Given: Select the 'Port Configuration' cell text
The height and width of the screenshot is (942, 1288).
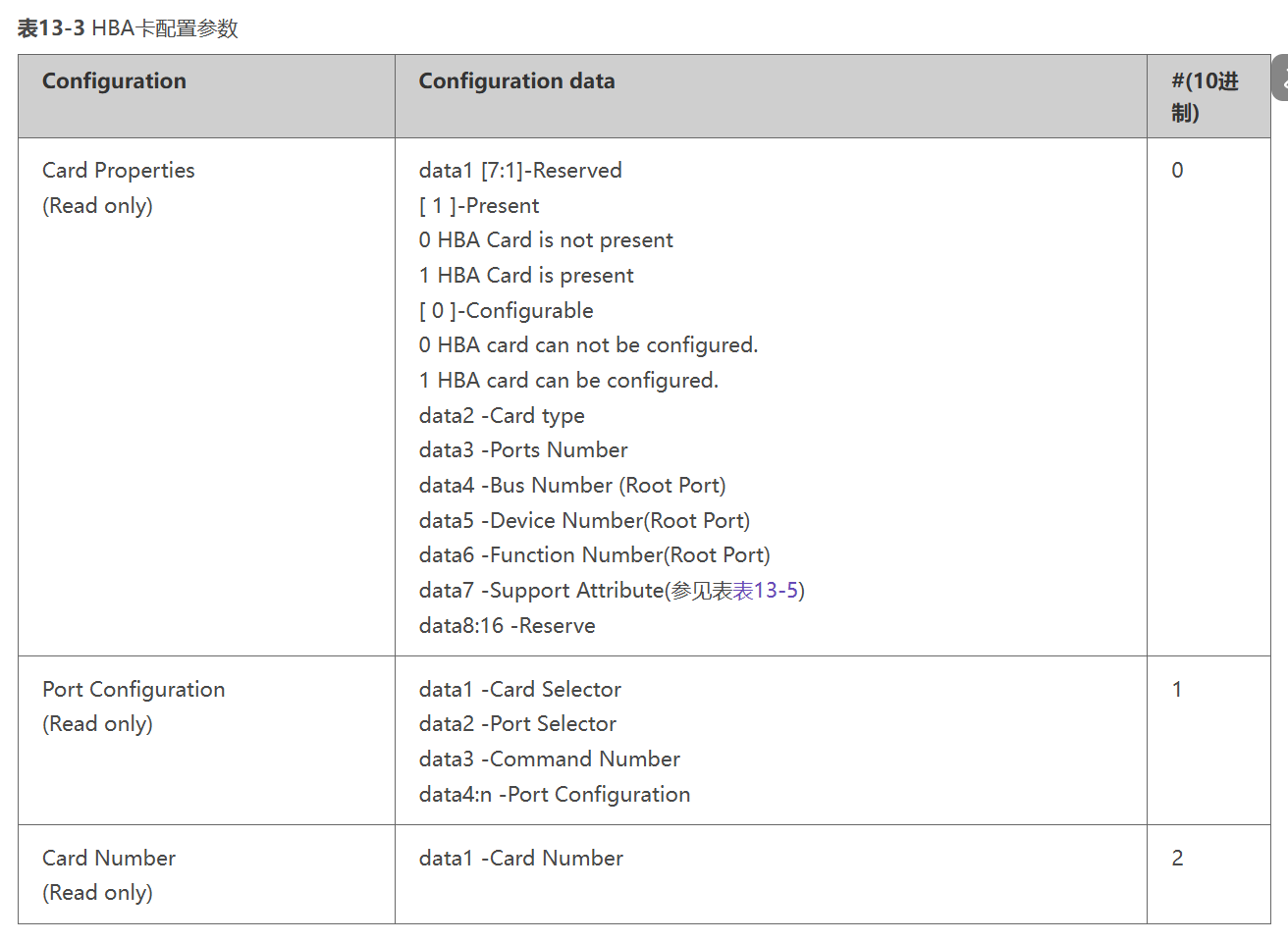Looking at the screenshot, I should pos(134,690).
